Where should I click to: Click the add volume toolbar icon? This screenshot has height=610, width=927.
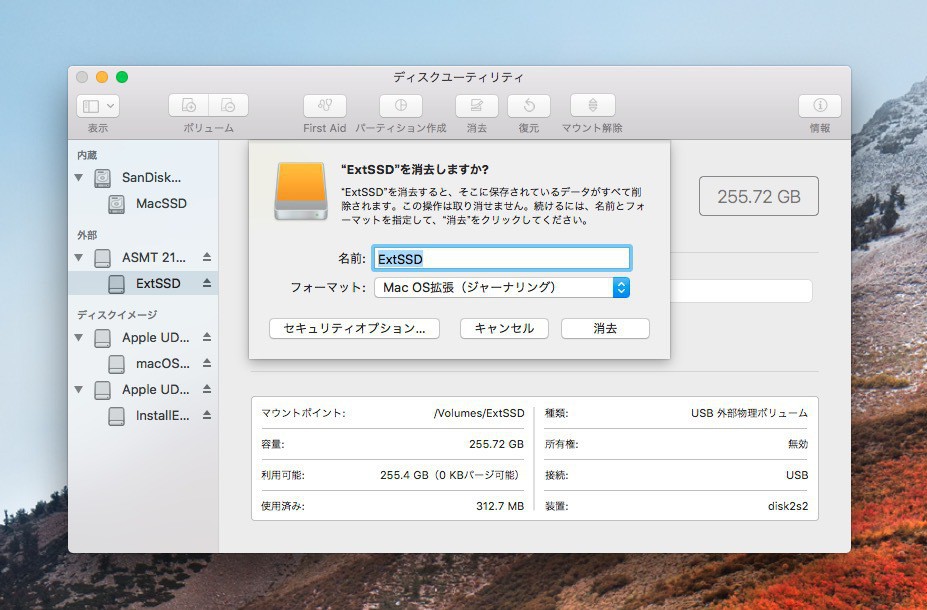tap(189, 106)
